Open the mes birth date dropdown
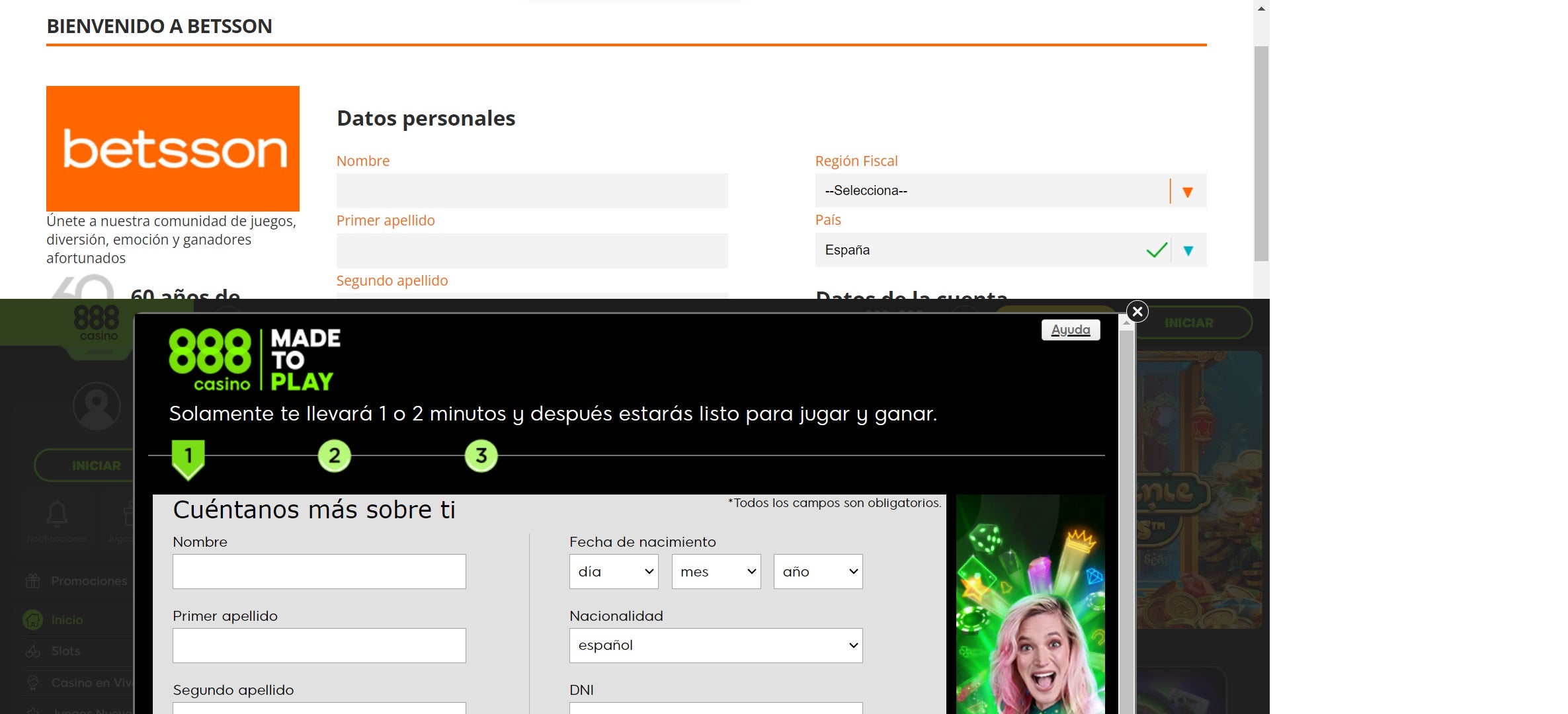 [x=716, y=571]
